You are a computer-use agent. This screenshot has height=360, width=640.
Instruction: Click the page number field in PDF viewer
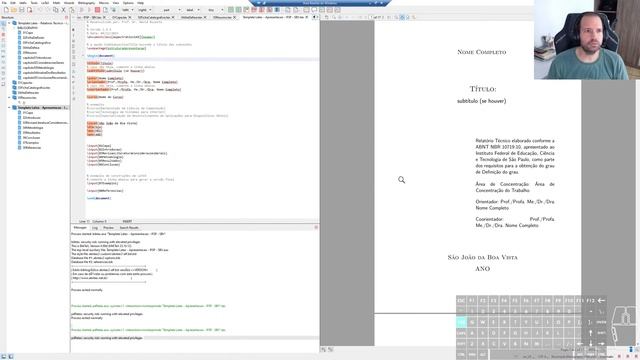tap(377, 18)
